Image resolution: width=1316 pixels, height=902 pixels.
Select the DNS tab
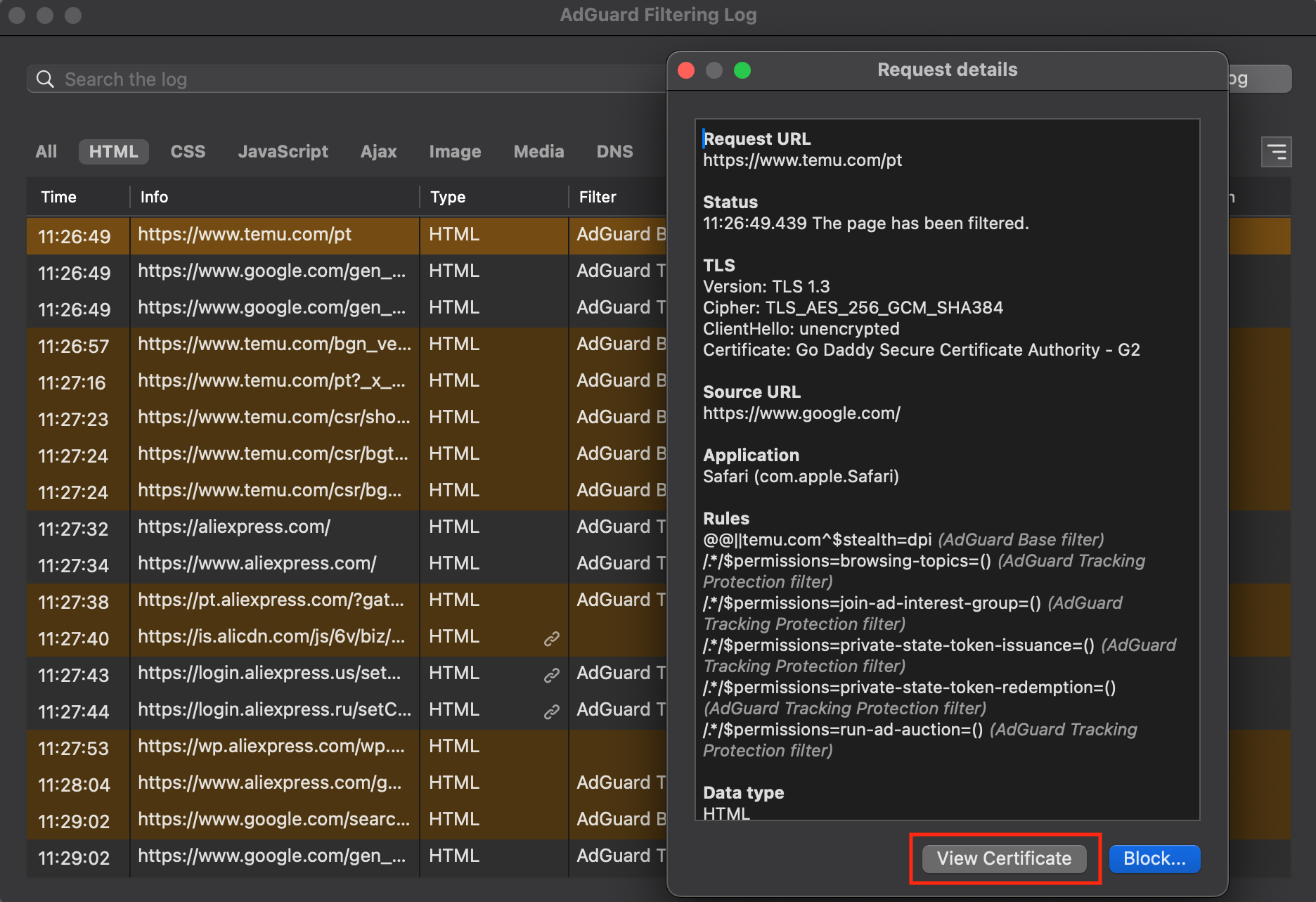tap(615, 151)
